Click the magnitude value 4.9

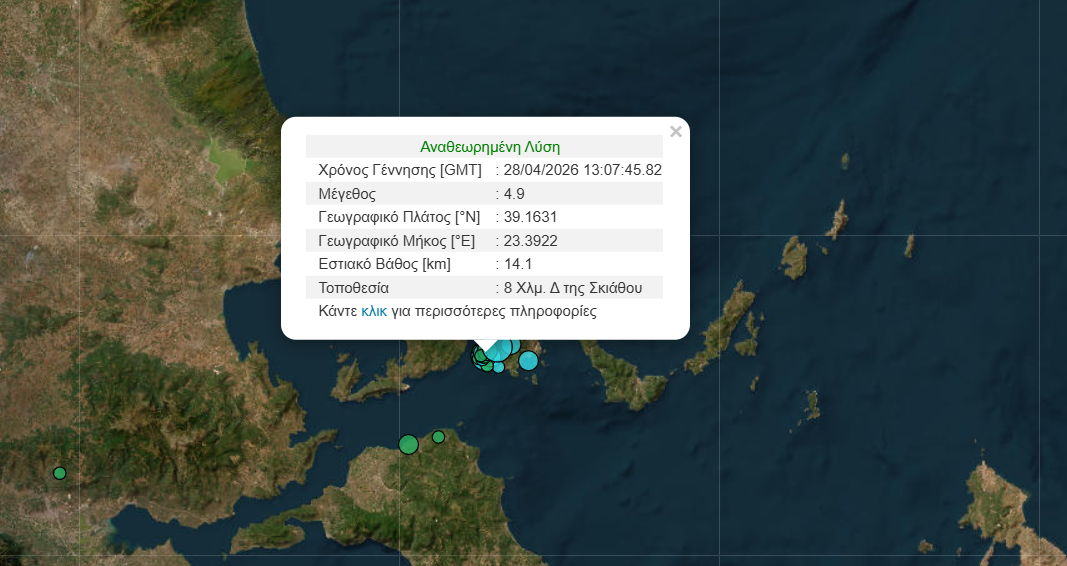point(510,193)
